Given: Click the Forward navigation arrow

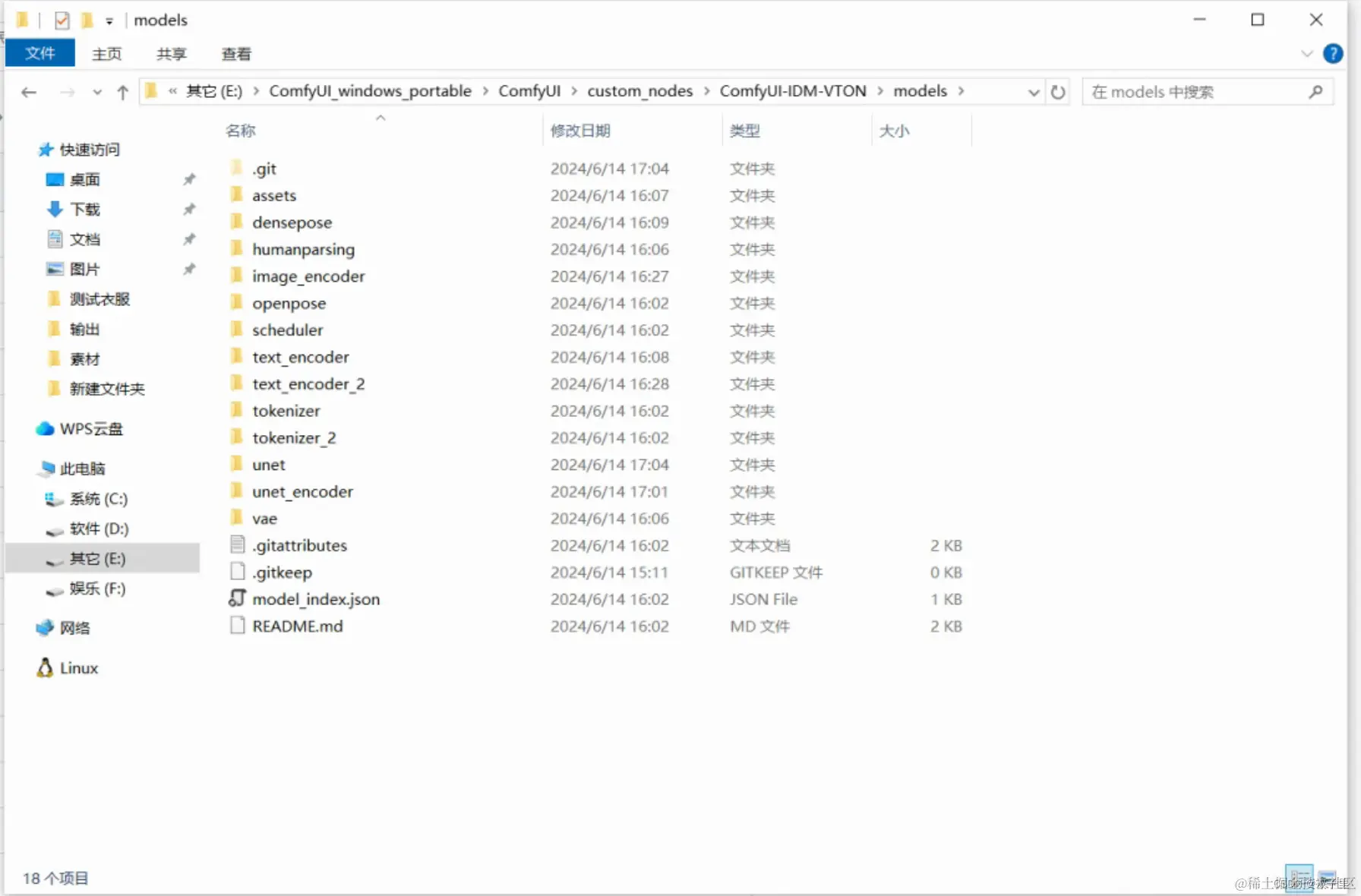Looking at the screenshot, I should tap(68, 93).
